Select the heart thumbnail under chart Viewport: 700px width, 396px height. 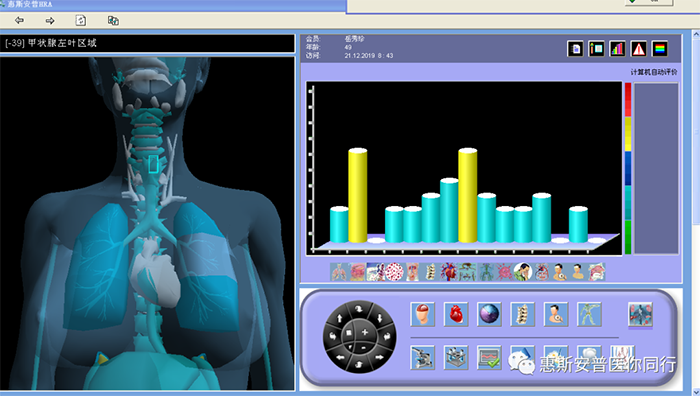[x=449, y=271]
